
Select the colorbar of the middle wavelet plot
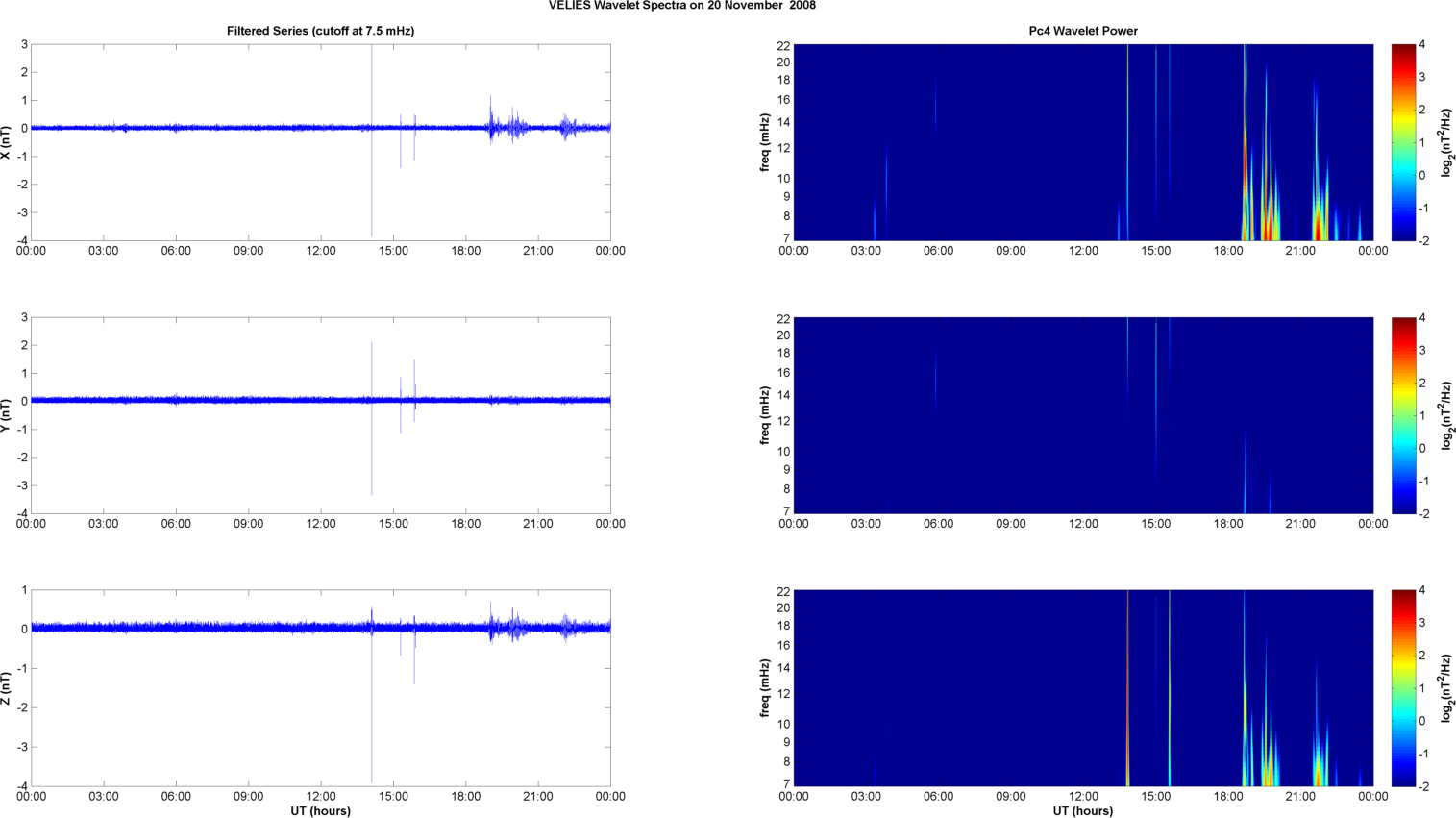[x=1403, y=415]
